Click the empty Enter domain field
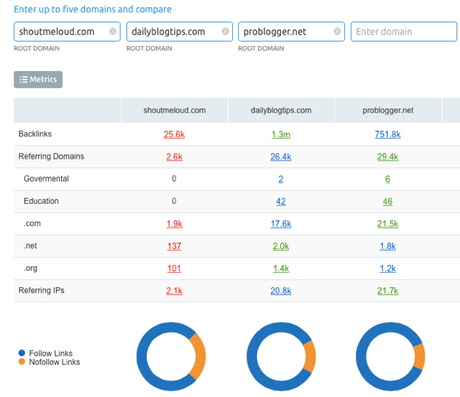Viewport: 460px width, 397px height. point(404,32)
